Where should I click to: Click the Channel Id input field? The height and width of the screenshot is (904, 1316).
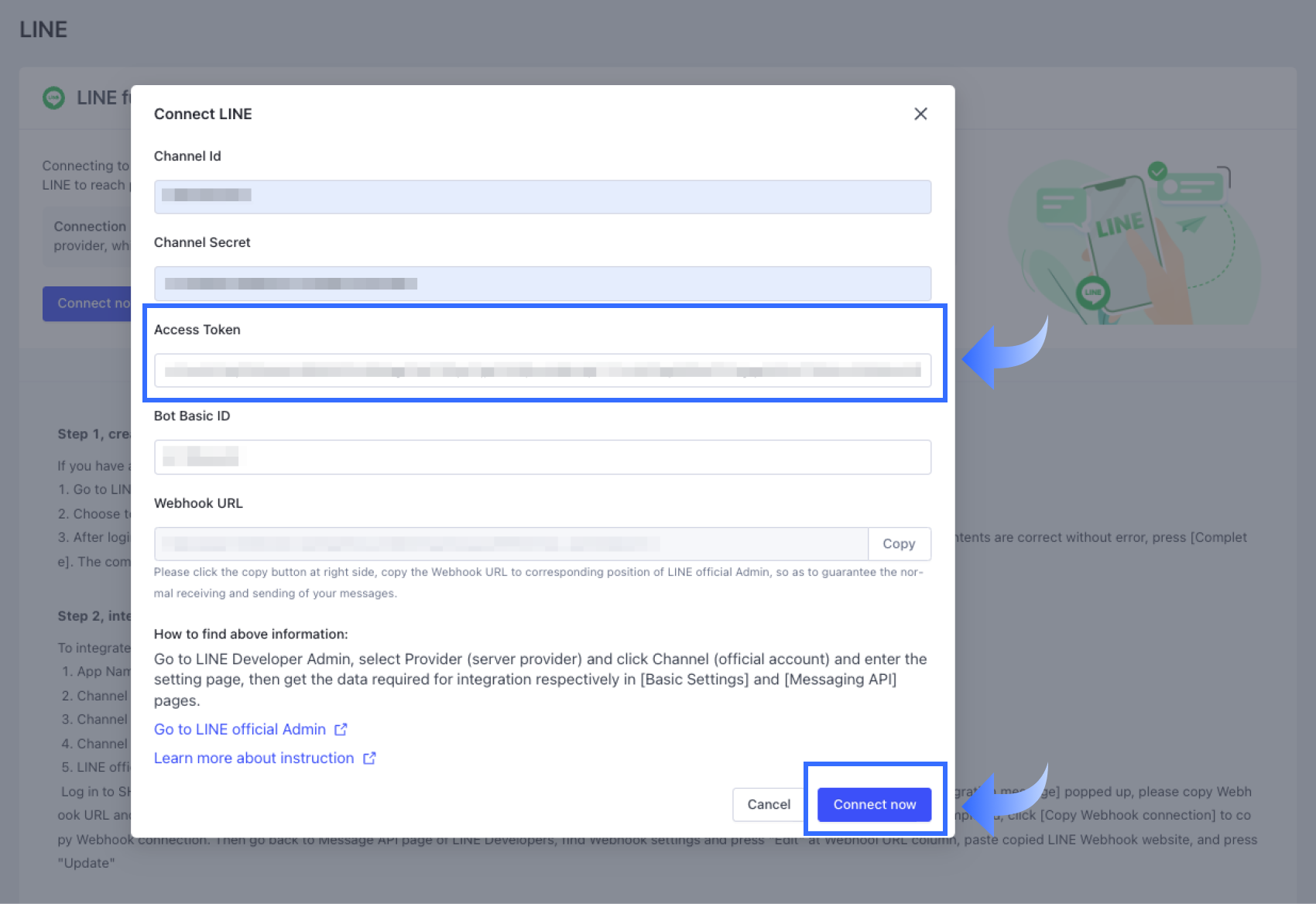(542, 197)
